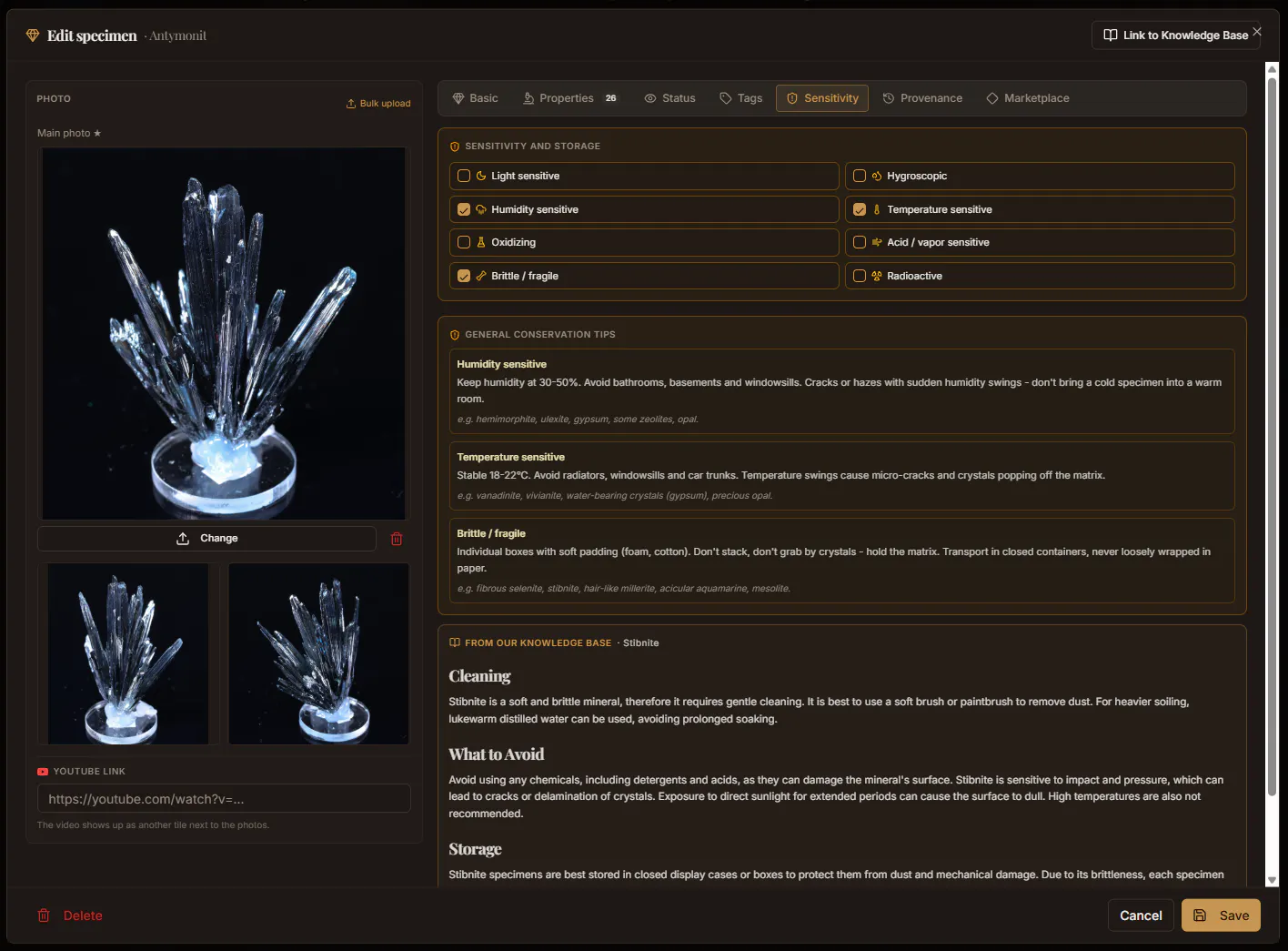
Task: Click the history icon in Provenance tab
Action: click(x=889, y=98)
